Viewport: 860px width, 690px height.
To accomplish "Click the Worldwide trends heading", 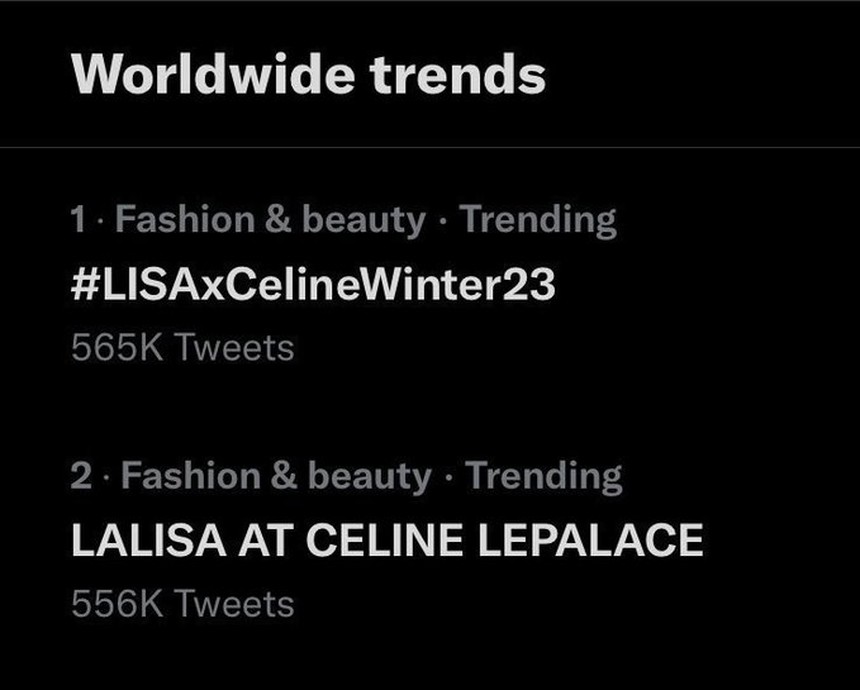I will tap(309, 73).
